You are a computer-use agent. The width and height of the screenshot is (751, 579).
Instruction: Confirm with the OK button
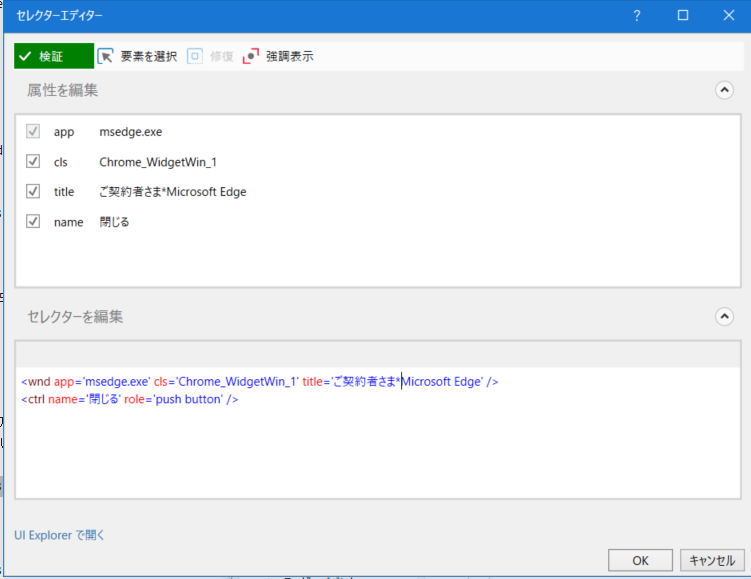[x=640, y=560]
